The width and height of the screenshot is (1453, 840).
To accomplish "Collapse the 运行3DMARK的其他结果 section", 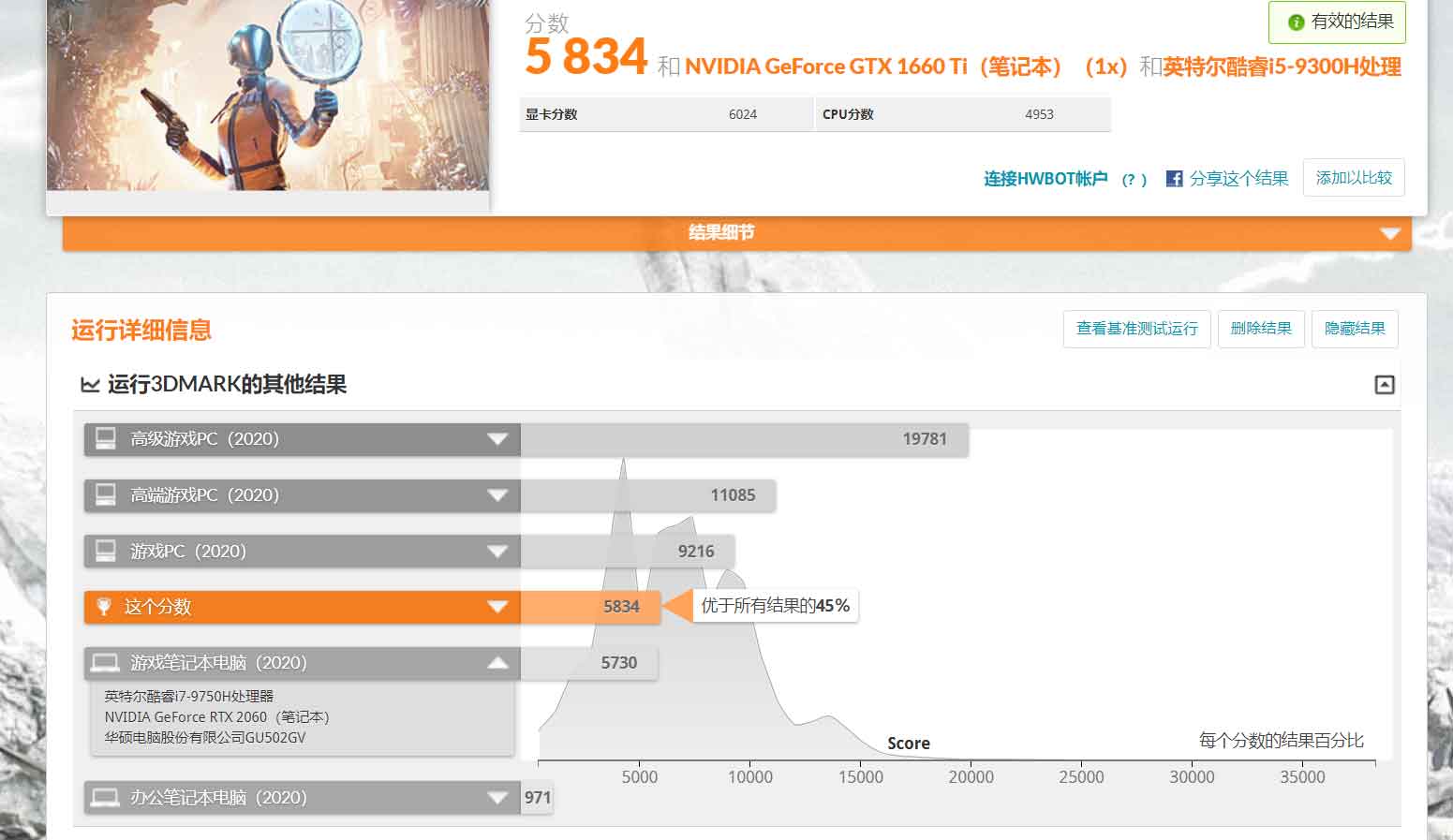I will coord(1384,385).
